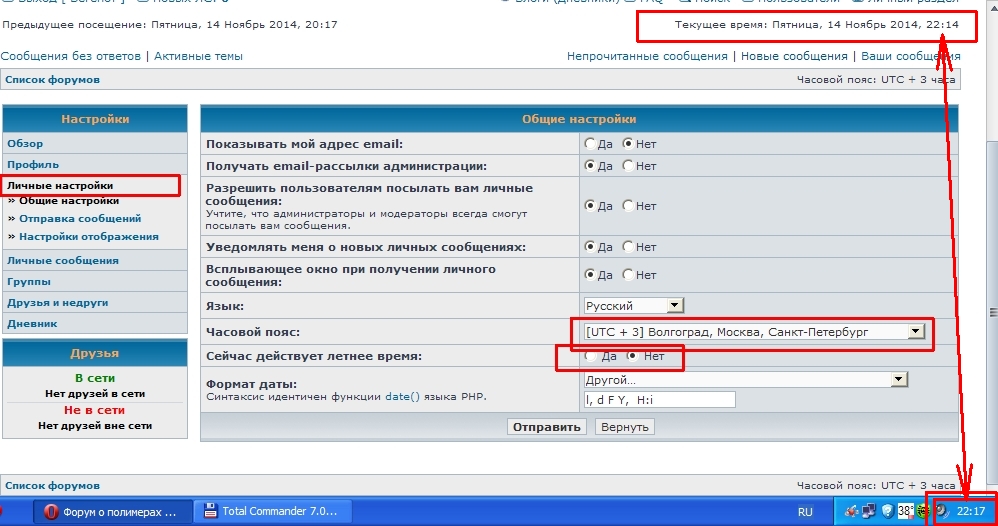Select 'Да' for daylight saving time option
998x526 pixels.
[591, 356]
